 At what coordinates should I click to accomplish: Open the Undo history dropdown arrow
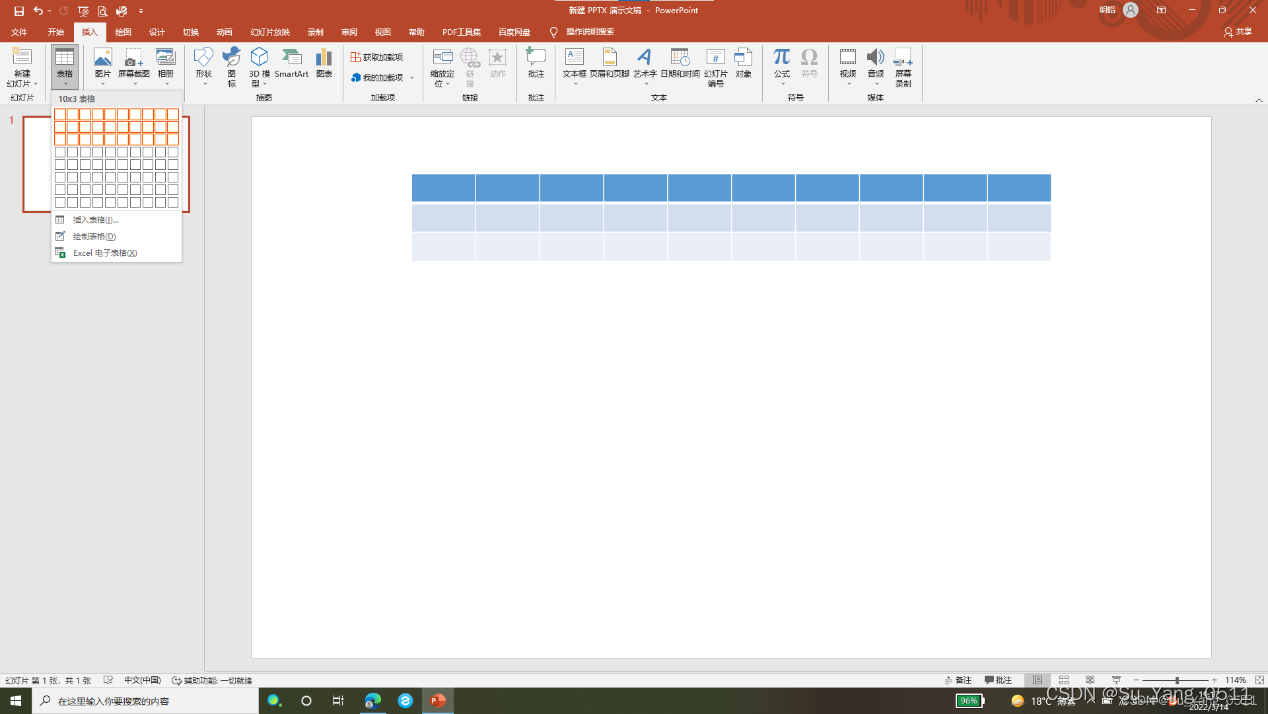tap(50, 10)
